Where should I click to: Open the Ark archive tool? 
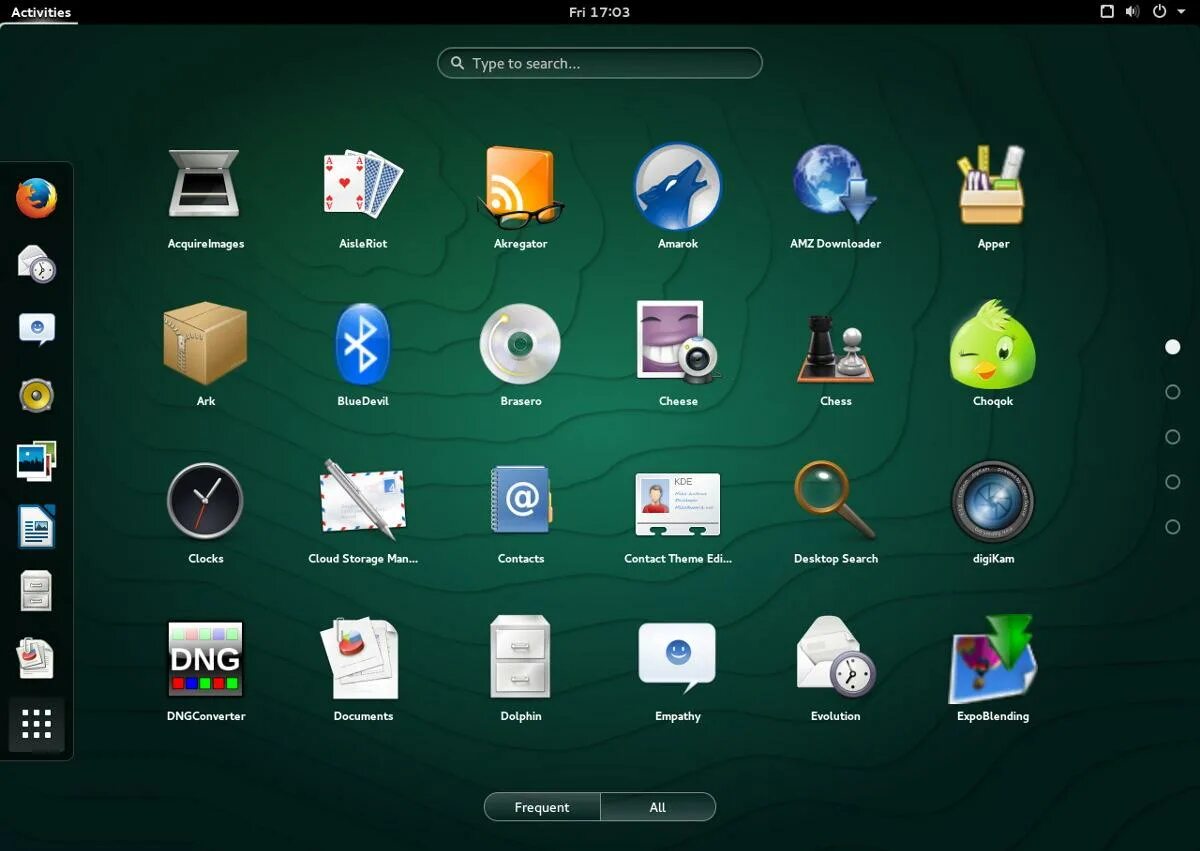point(205,343)
